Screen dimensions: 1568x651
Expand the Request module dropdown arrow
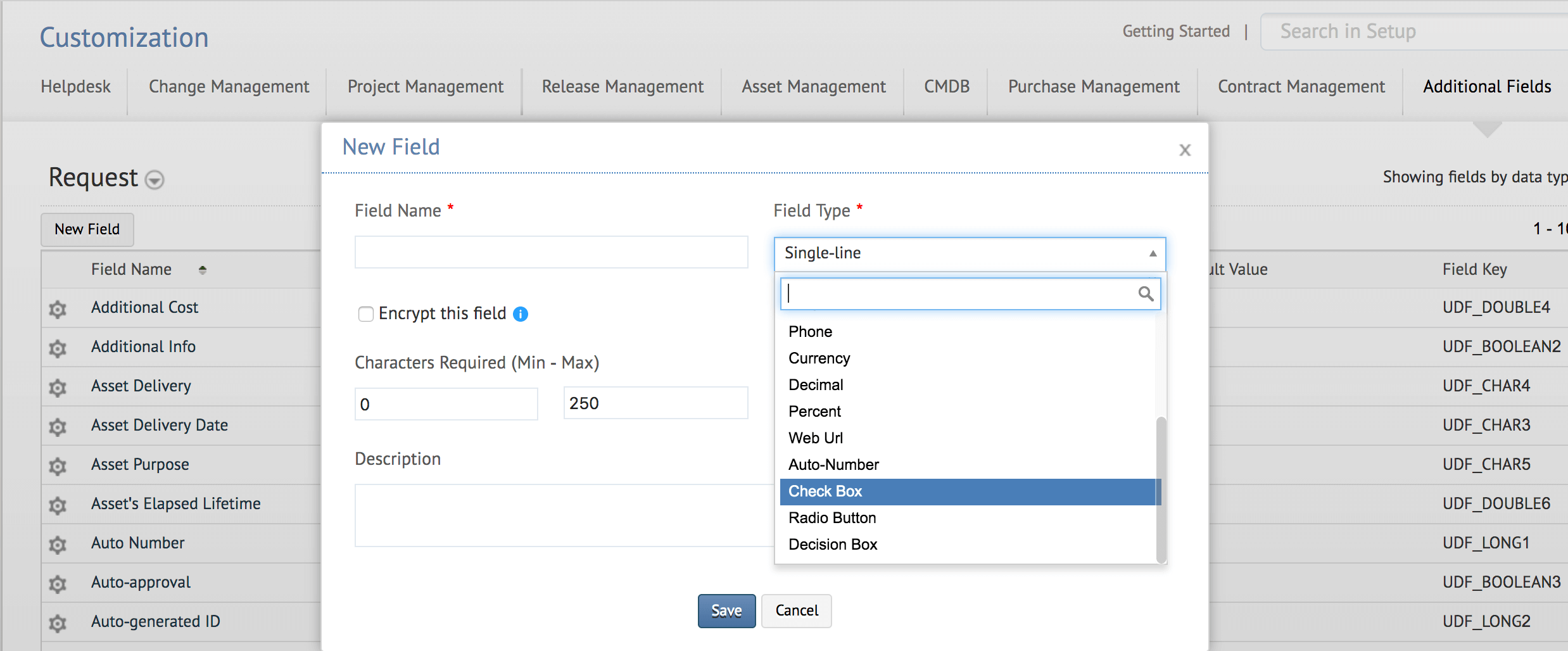tap(155, 180)
